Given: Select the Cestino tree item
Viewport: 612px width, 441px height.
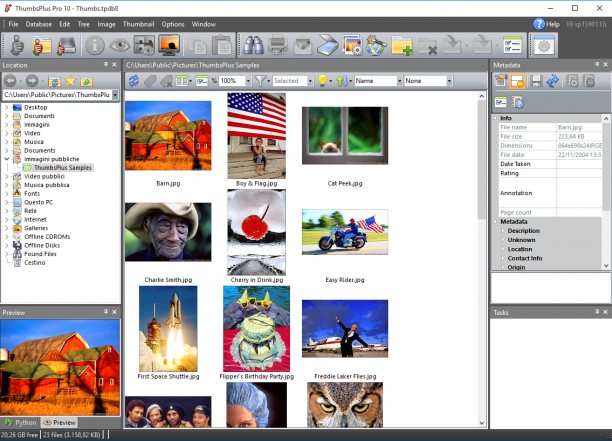Looking at the screenshot, I should pos(34,263).
